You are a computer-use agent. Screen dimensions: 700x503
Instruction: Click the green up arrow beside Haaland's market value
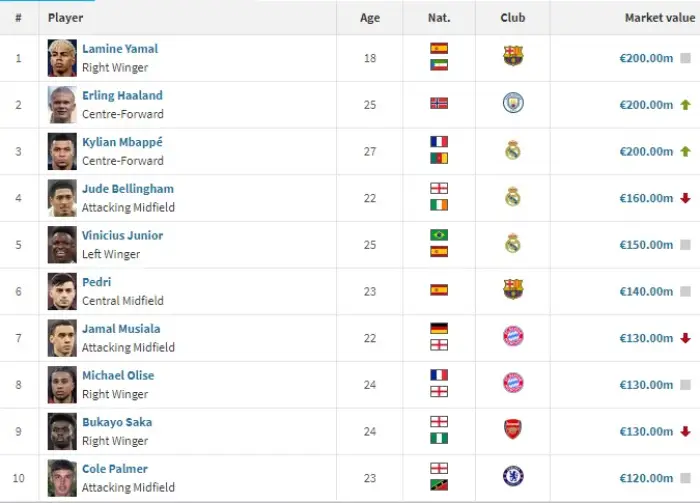685,105
